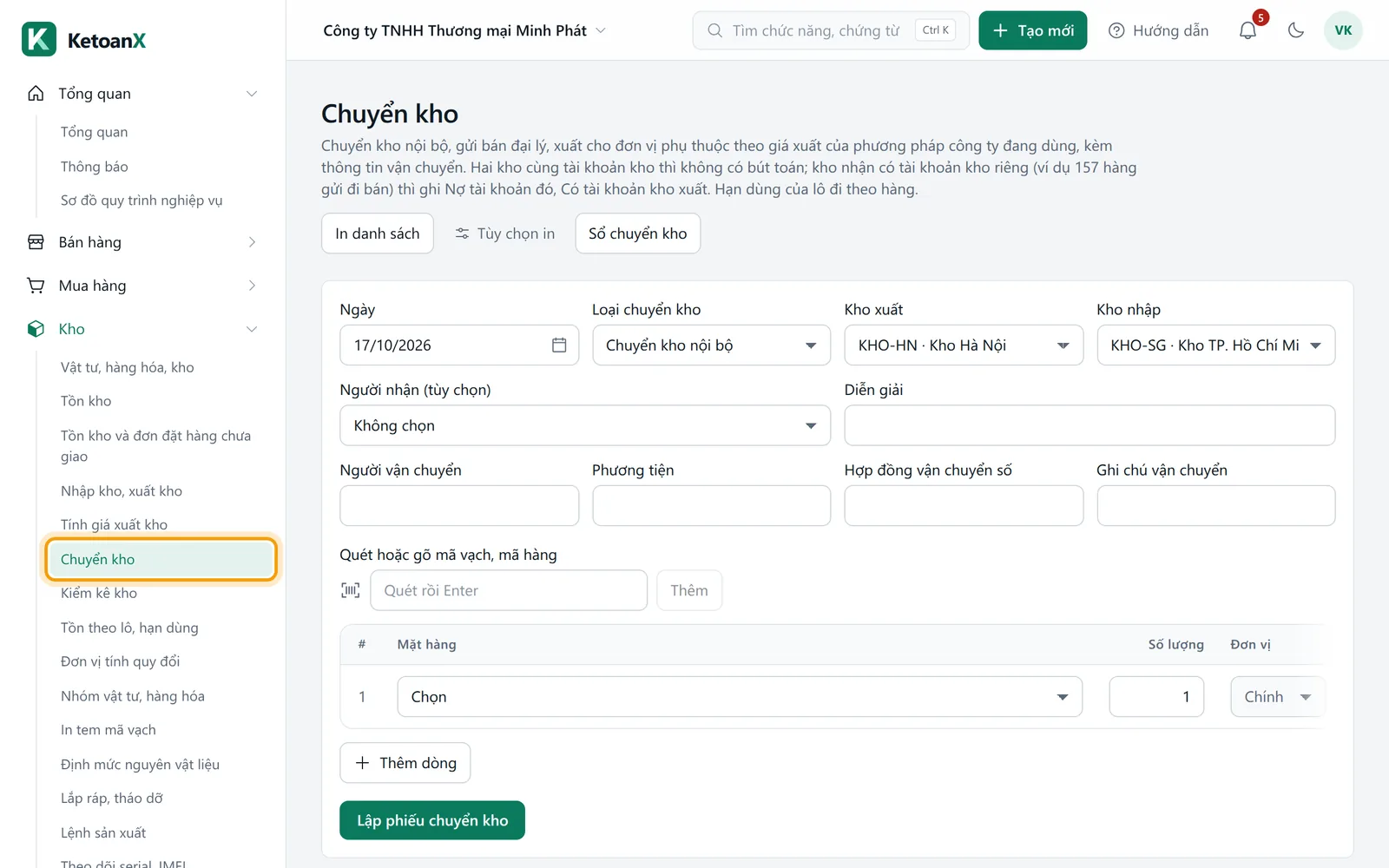Click the KetoanX logo icon
The image size is (1389, 868).
tap(39, 39)
